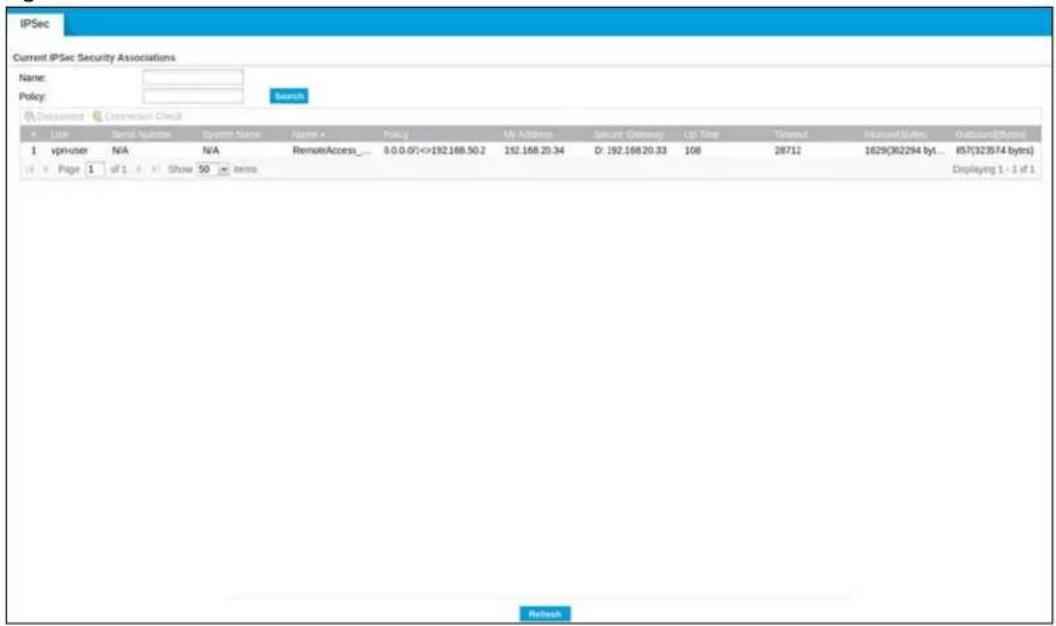Open the Show items-per-page dropdown

tap(213, 170)
